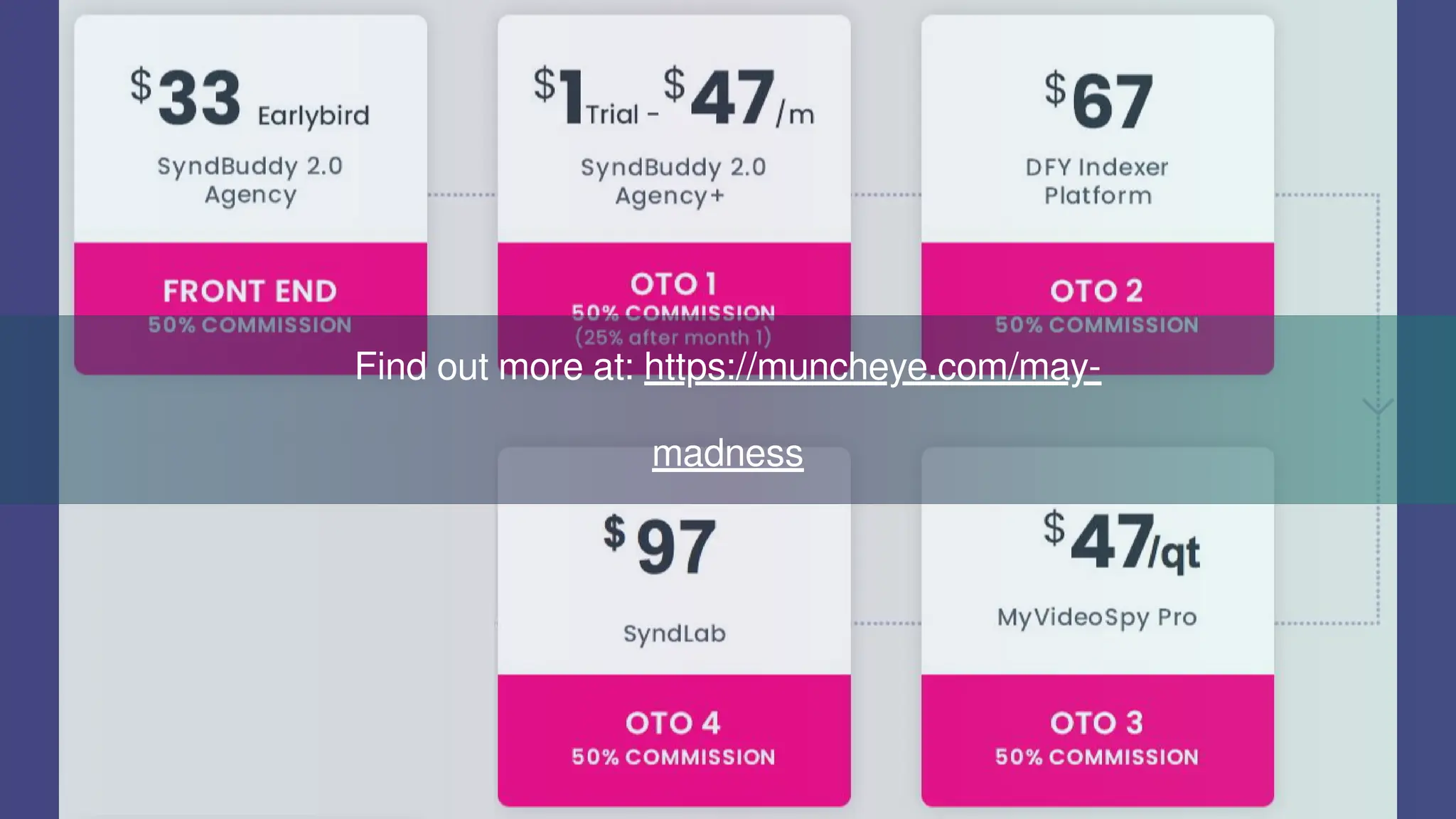The width and height of the screenshot is (1456, 819).
Task: Select the DFY Indexer Platform label
Action: (x=1097, y=181)
